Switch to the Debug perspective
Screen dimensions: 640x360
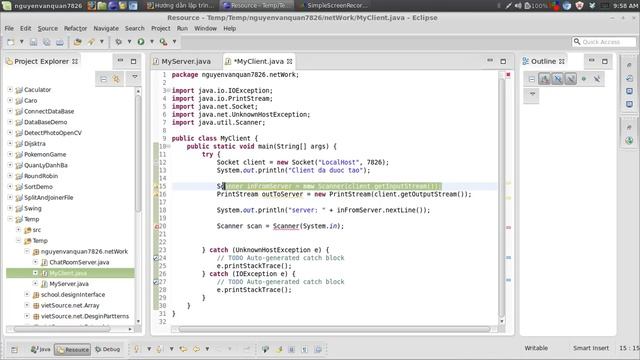(x=108, y=349)
